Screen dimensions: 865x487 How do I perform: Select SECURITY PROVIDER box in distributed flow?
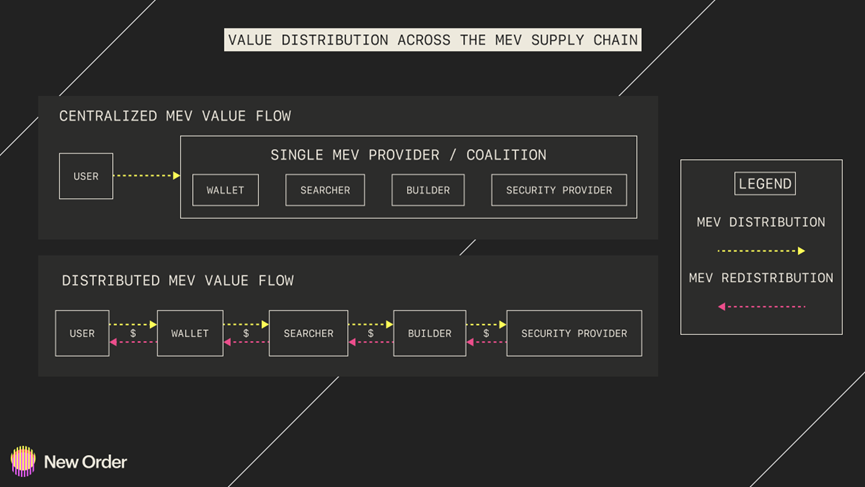tap(574, 333)
